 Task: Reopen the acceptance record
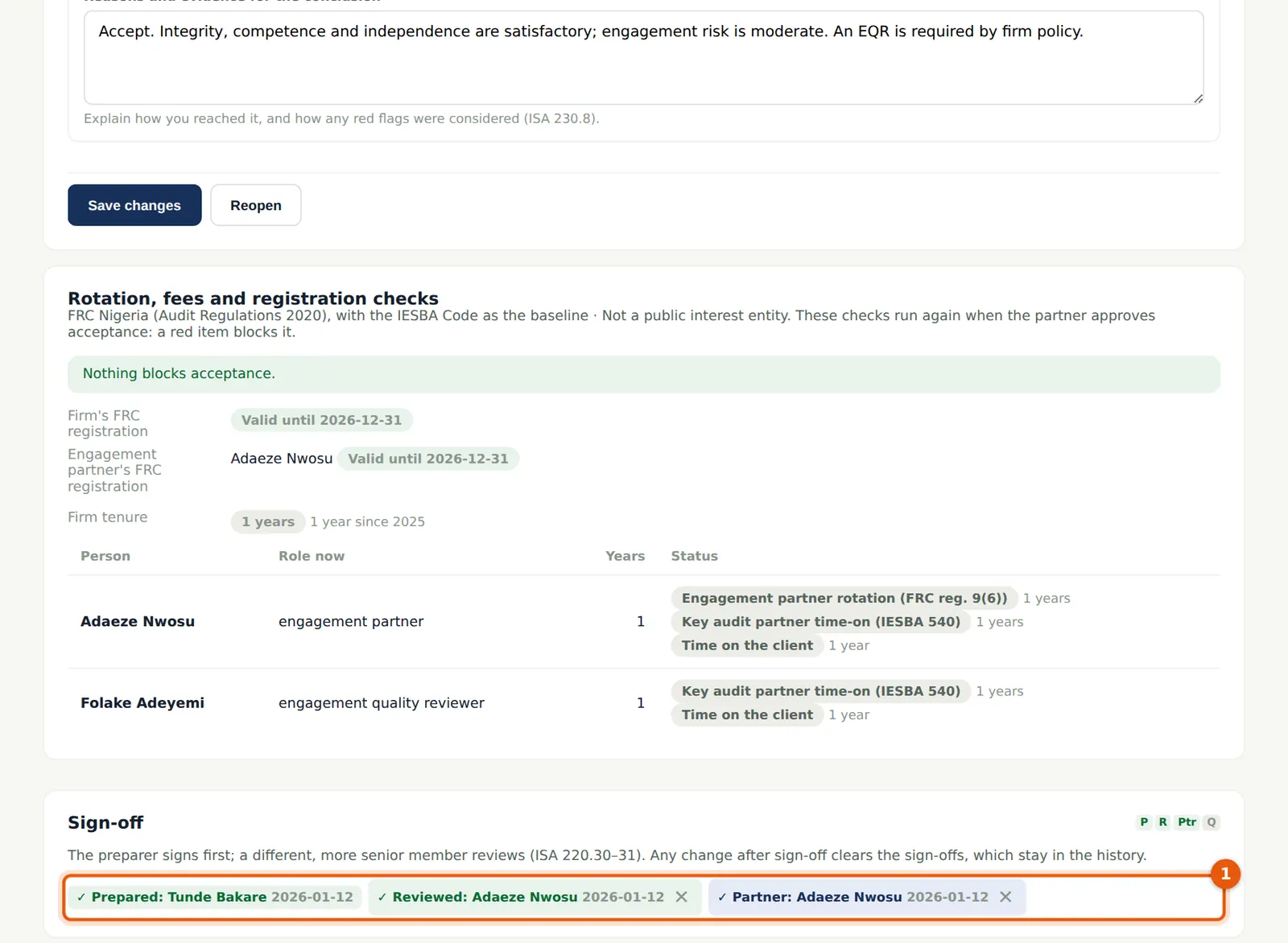click(256, 205)
